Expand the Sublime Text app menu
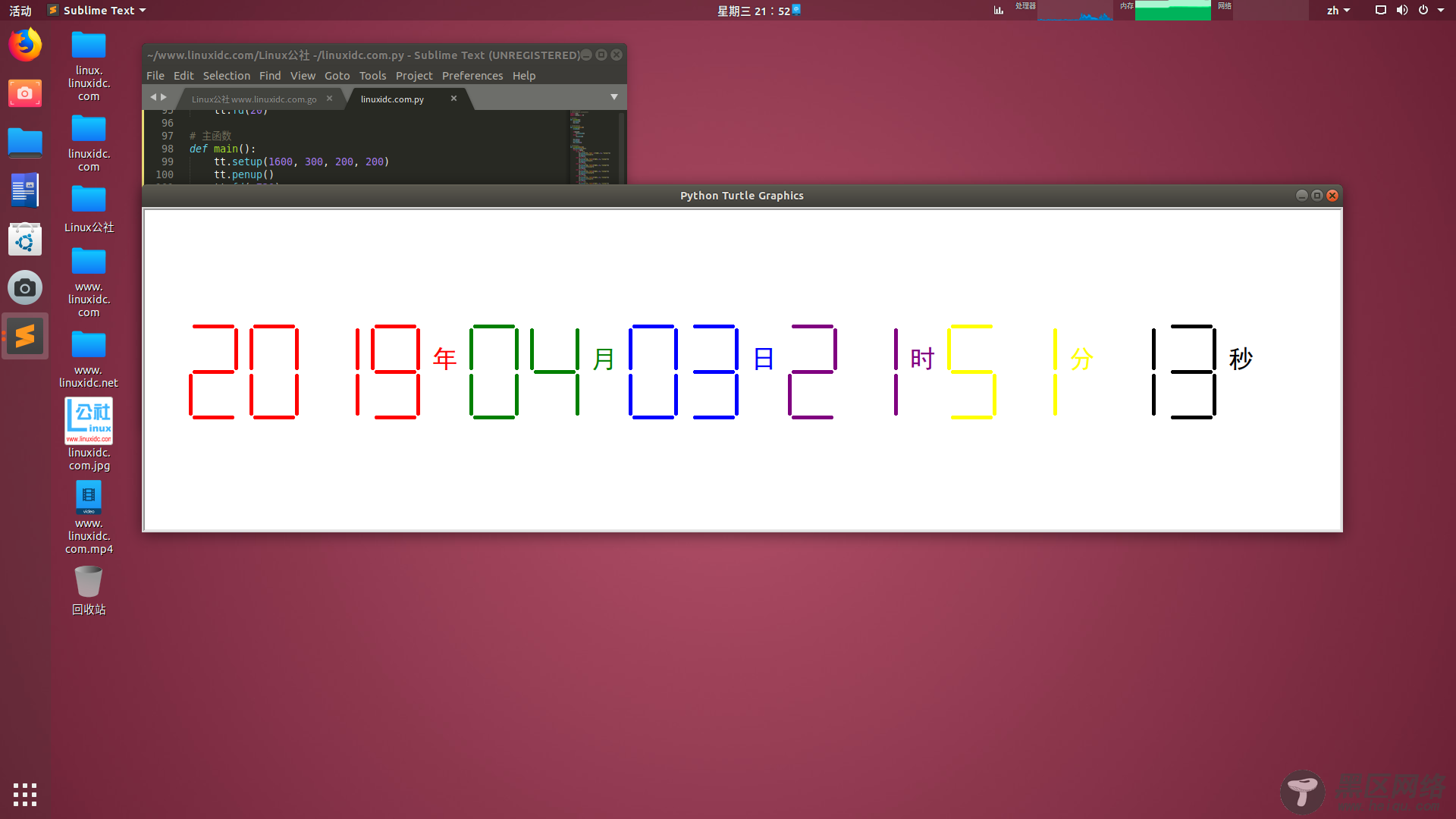This screenshot has height=819, width=1456. 96,10
